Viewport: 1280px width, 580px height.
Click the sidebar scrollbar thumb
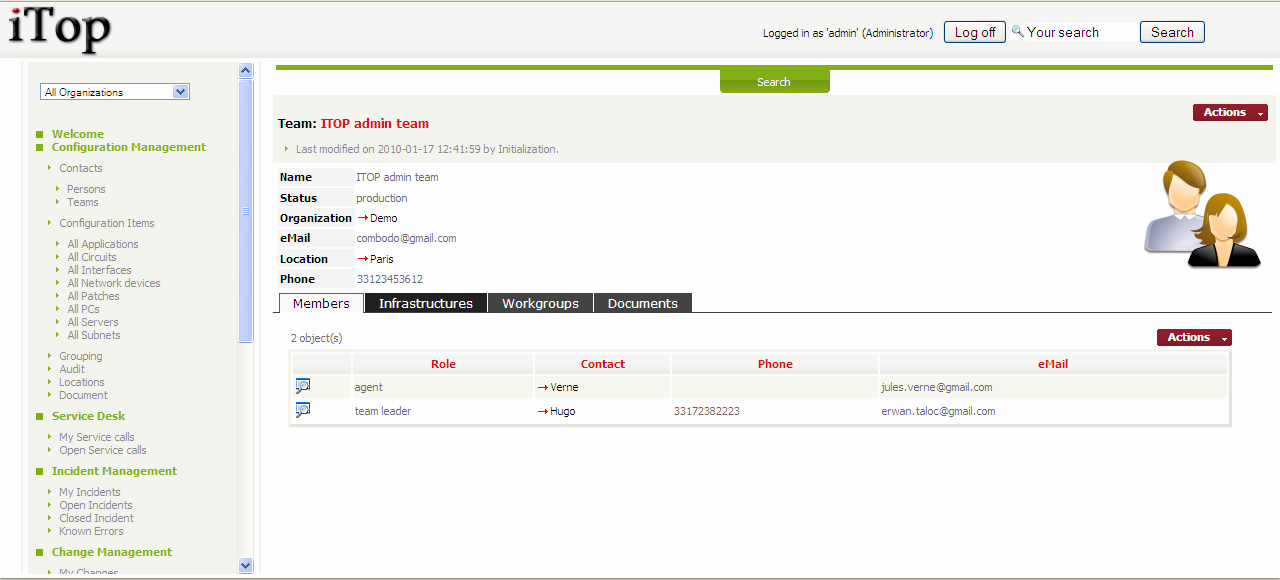point(246,211)
